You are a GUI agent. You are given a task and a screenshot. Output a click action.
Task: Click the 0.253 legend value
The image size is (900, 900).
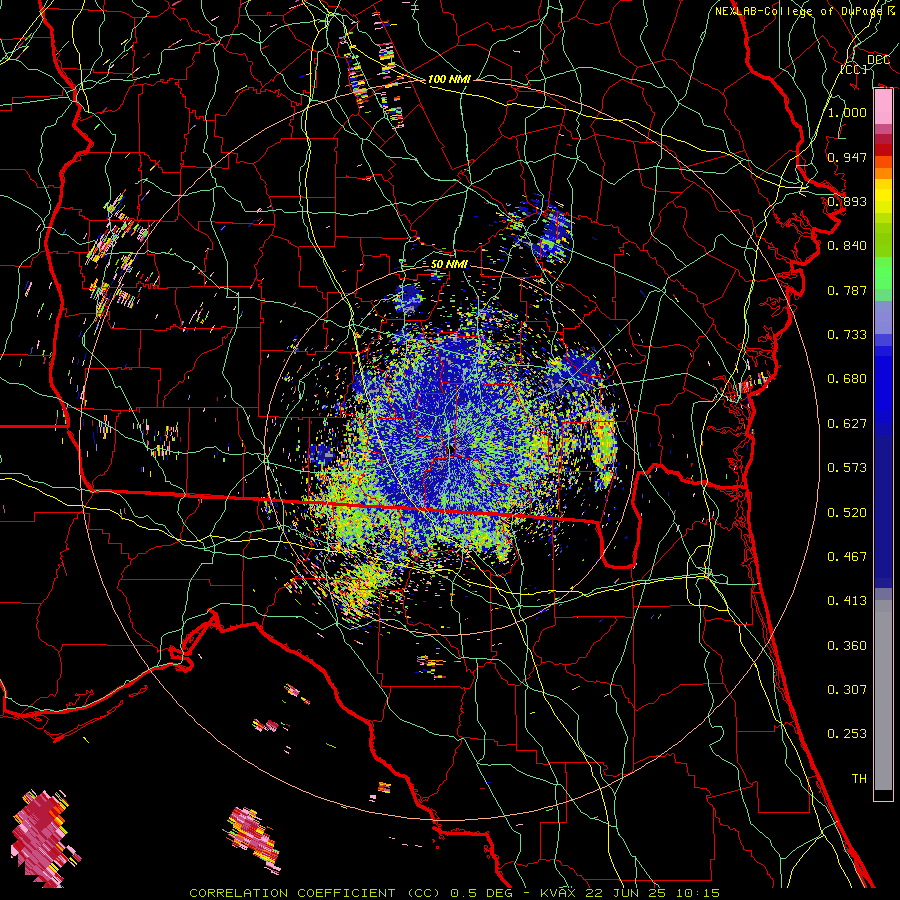click(x=847, y=734)
